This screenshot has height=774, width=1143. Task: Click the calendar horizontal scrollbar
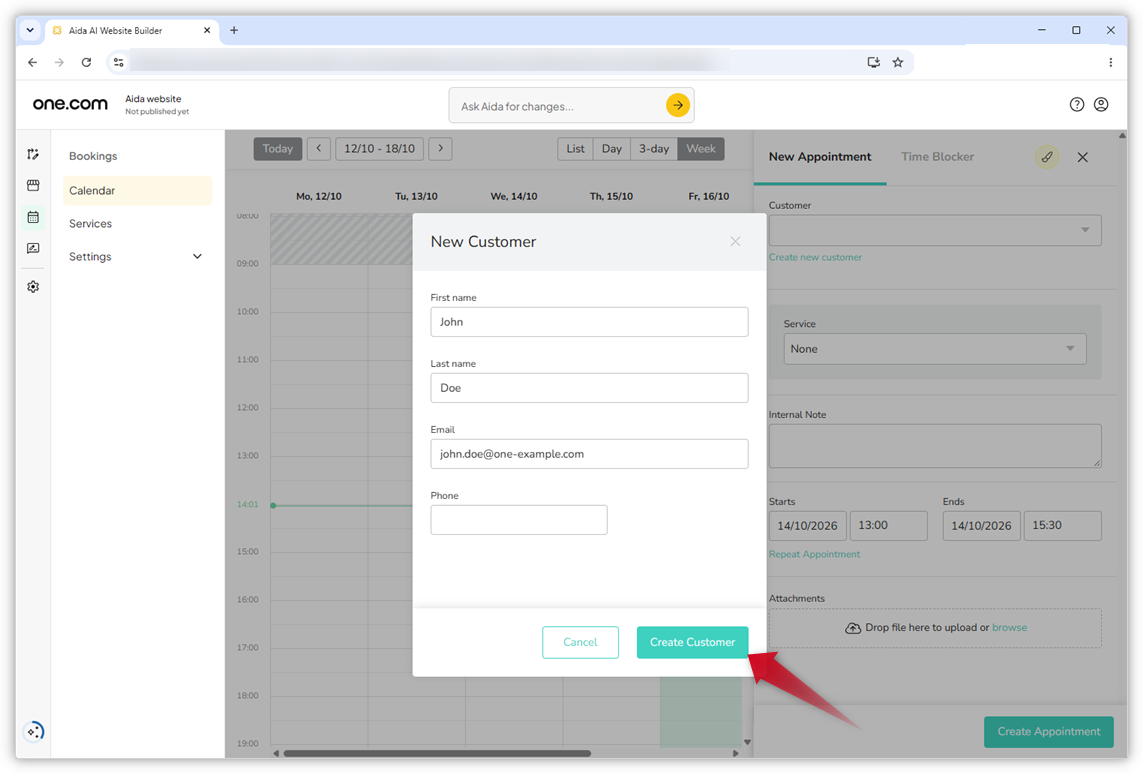point(437,754)
